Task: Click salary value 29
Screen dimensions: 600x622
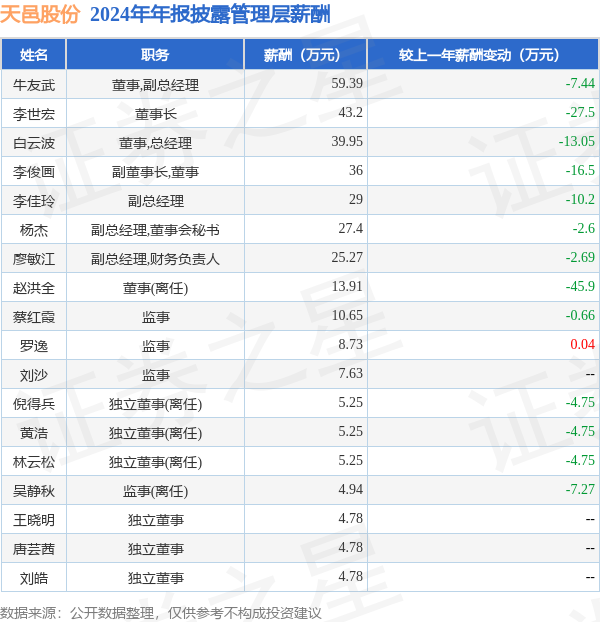Action: [x=356, y=199]
